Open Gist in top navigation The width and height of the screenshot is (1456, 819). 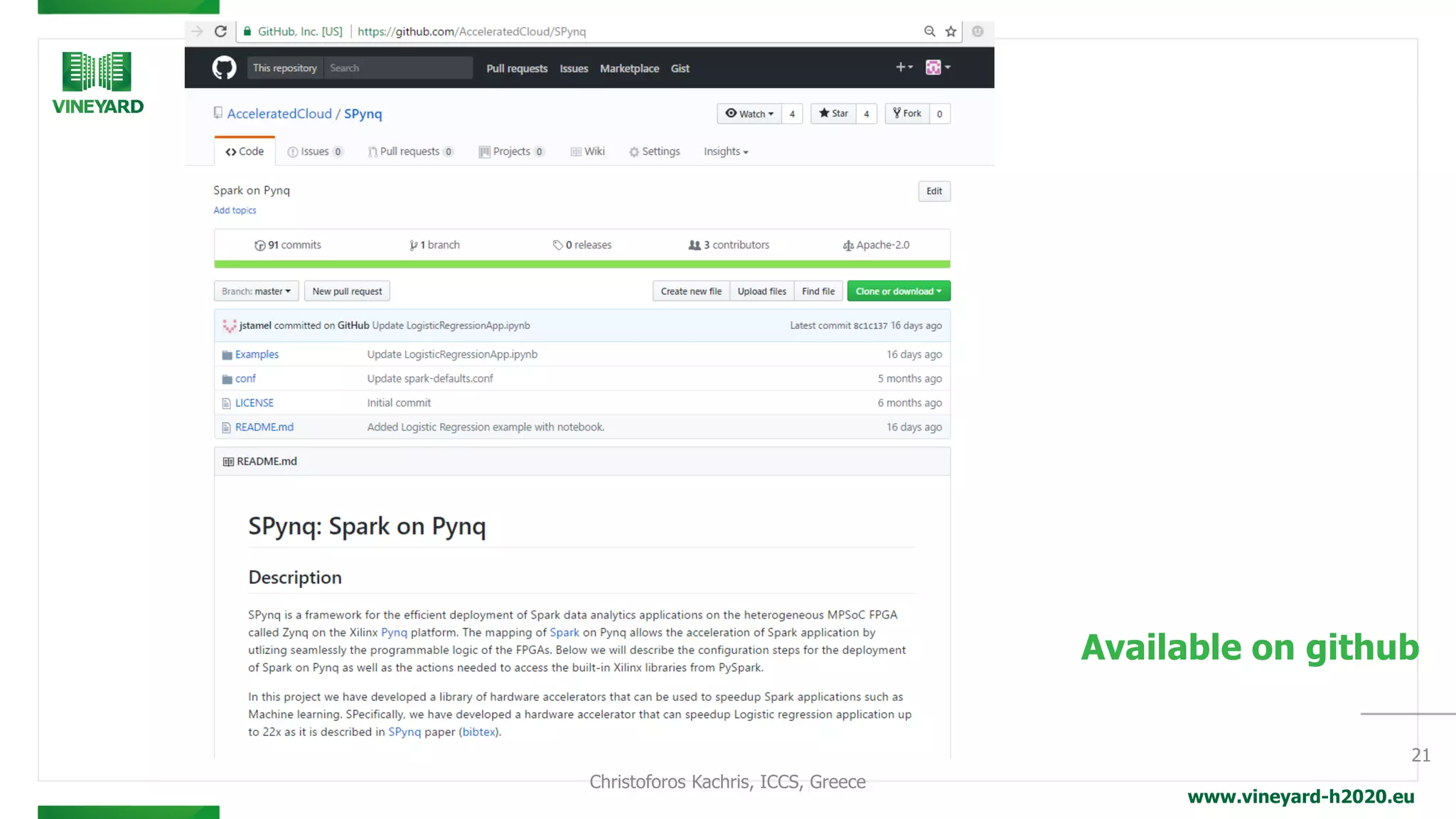680,68
